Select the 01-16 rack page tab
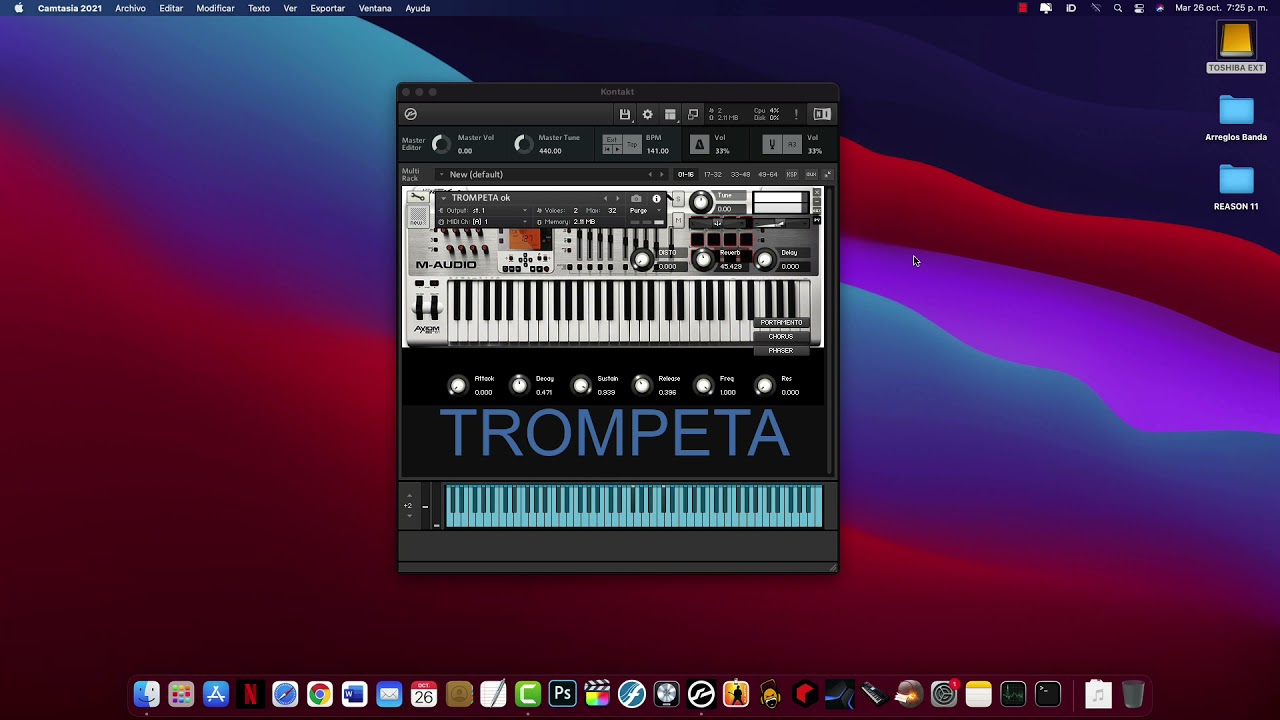 click(686, 174)
